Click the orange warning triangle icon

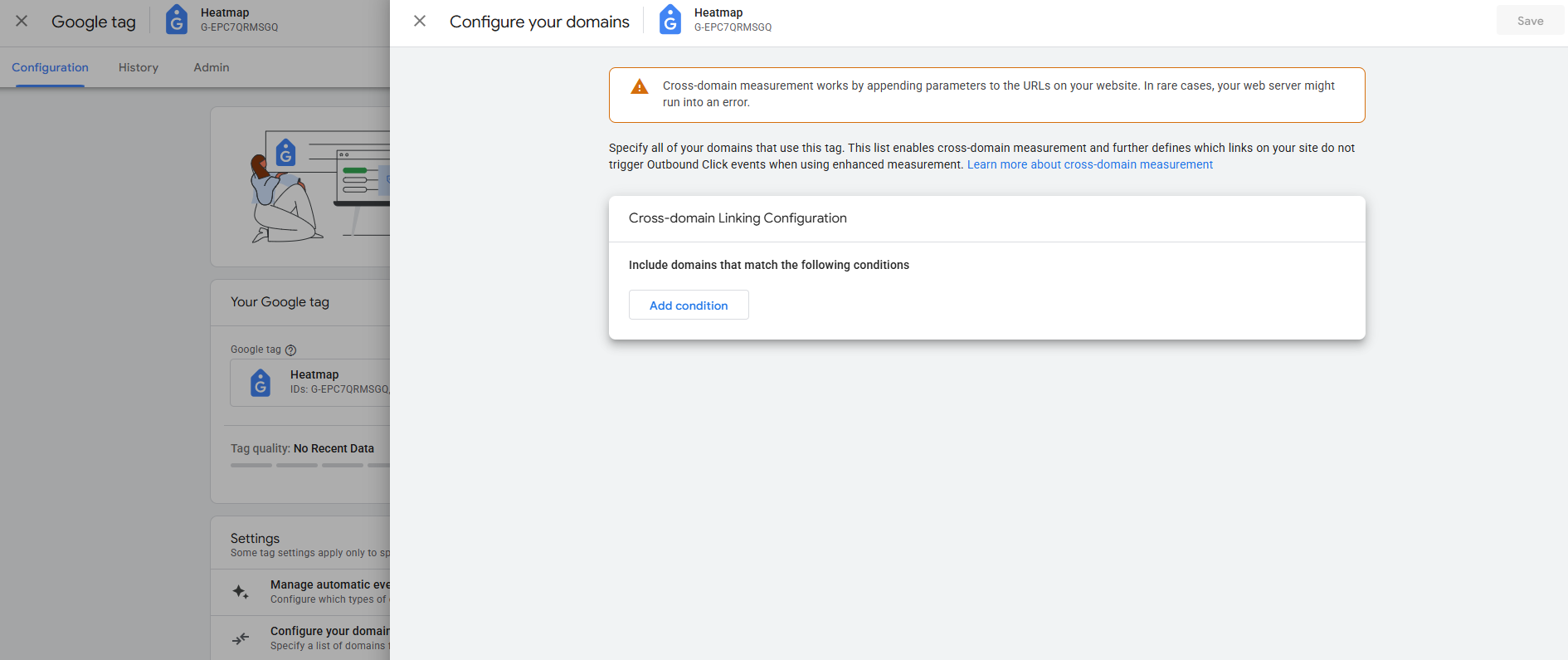(x=640, y=86)
